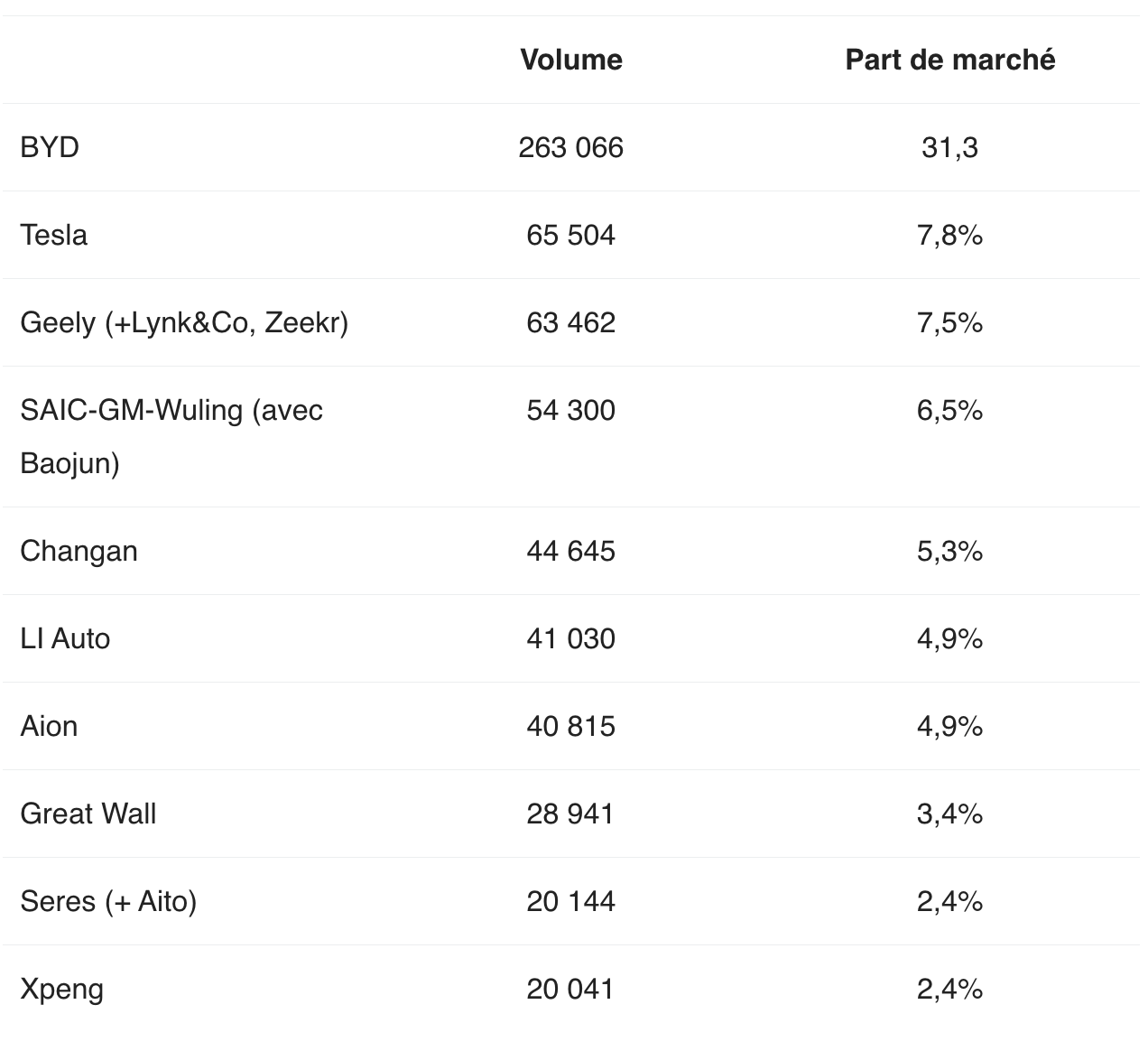Viewport: 1148px width, 1051px height.
Task: Click the volume value 41 030
Action: [570, 638]
